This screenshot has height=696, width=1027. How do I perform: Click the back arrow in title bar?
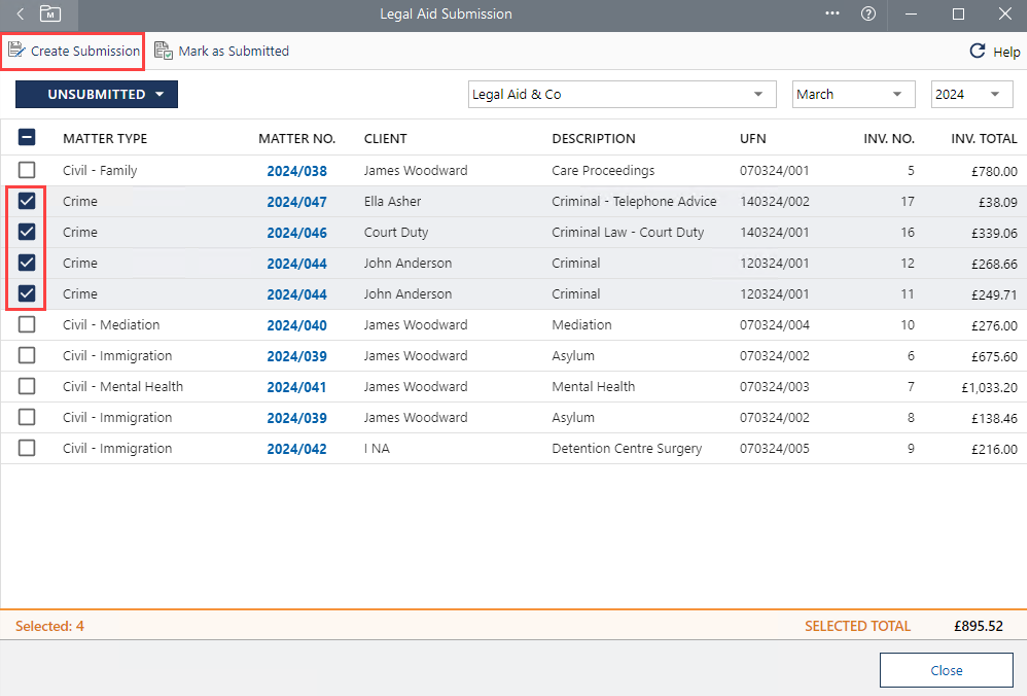(21, 14)
